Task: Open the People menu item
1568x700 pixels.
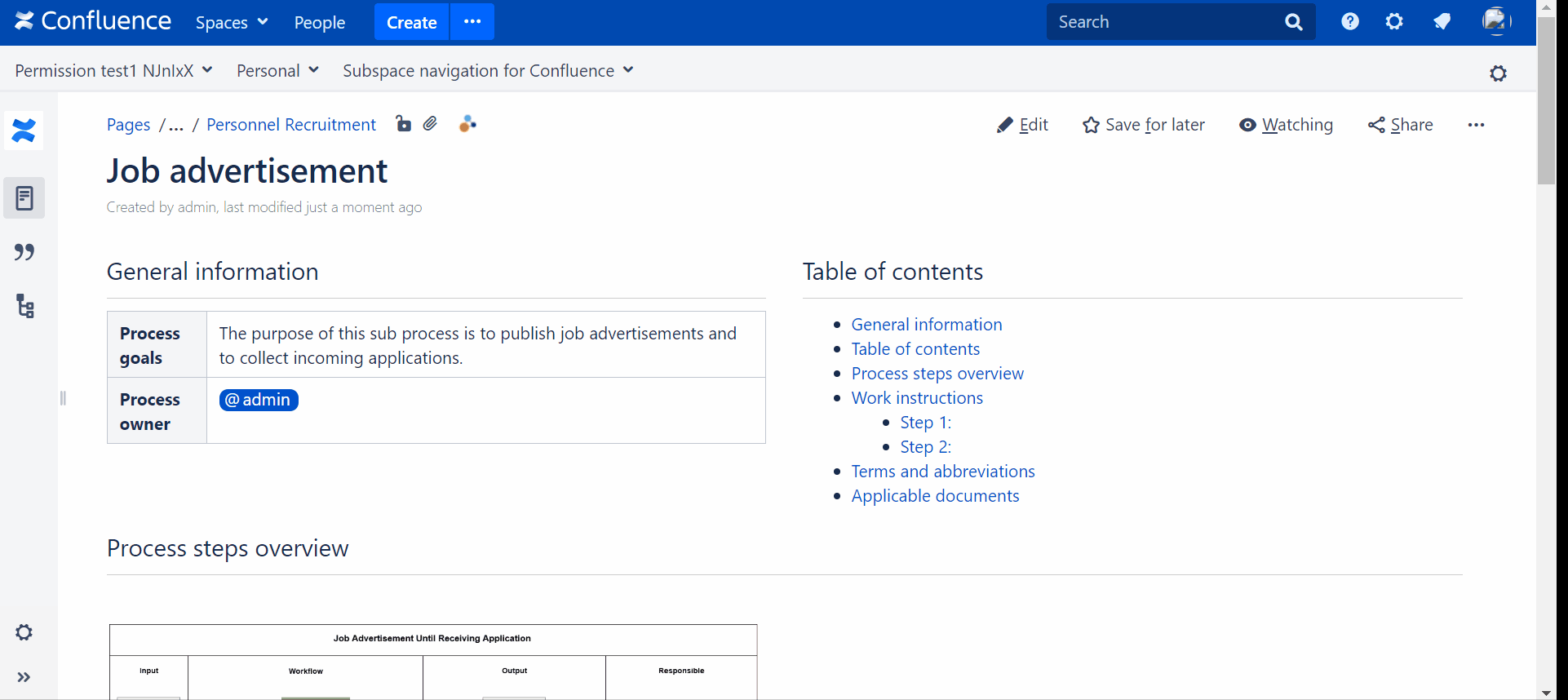Action: pos(319,23)
